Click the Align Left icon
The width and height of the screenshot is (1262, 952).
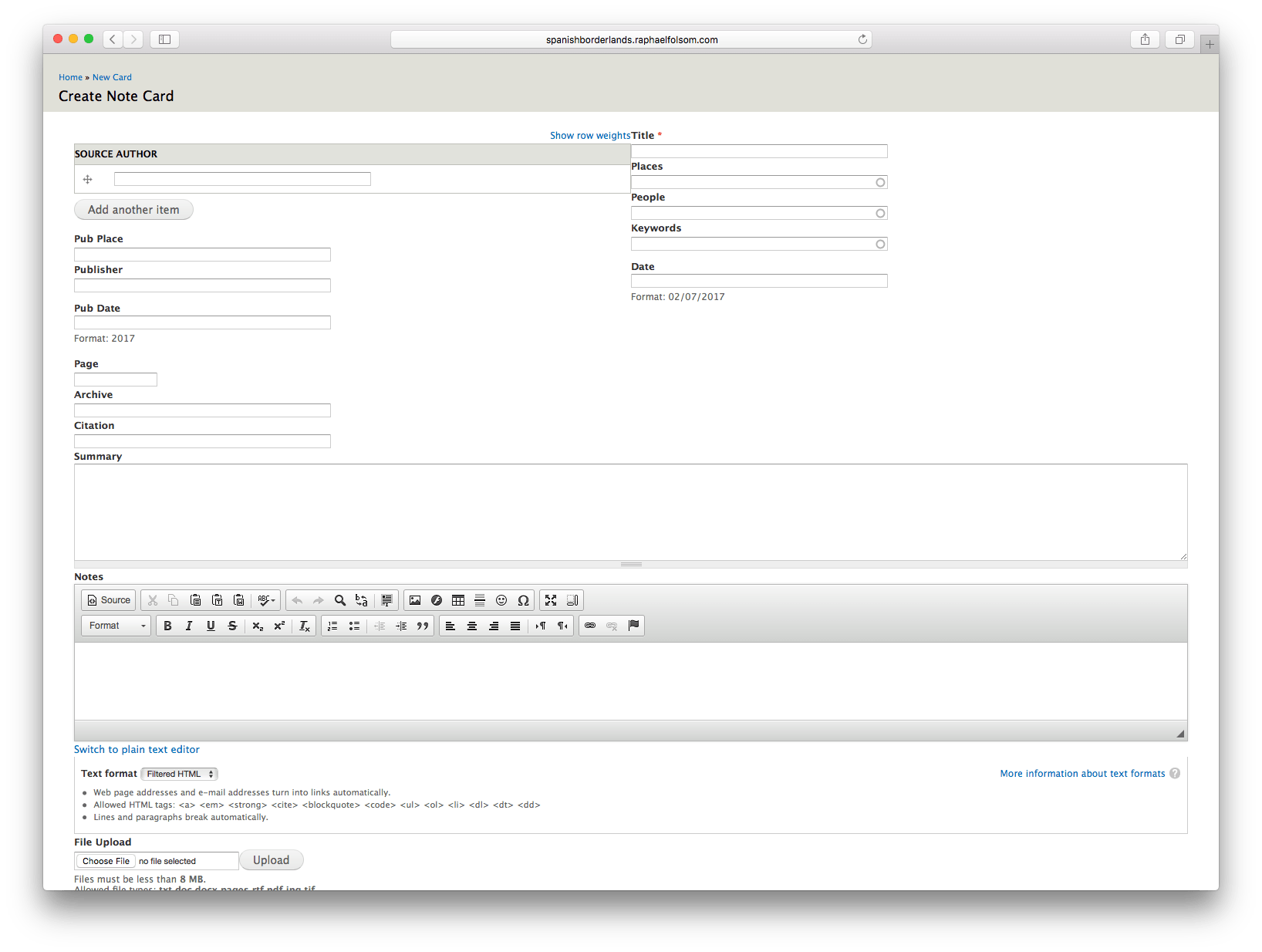(x=450, y=626)
